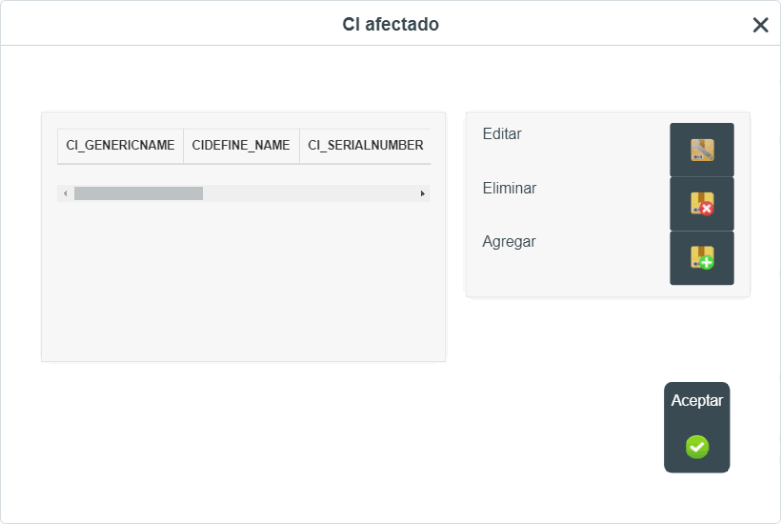Viewport: 781px width, 524px height.
Task: Click the table's left scroll arrow
Action: click(65, 193)
